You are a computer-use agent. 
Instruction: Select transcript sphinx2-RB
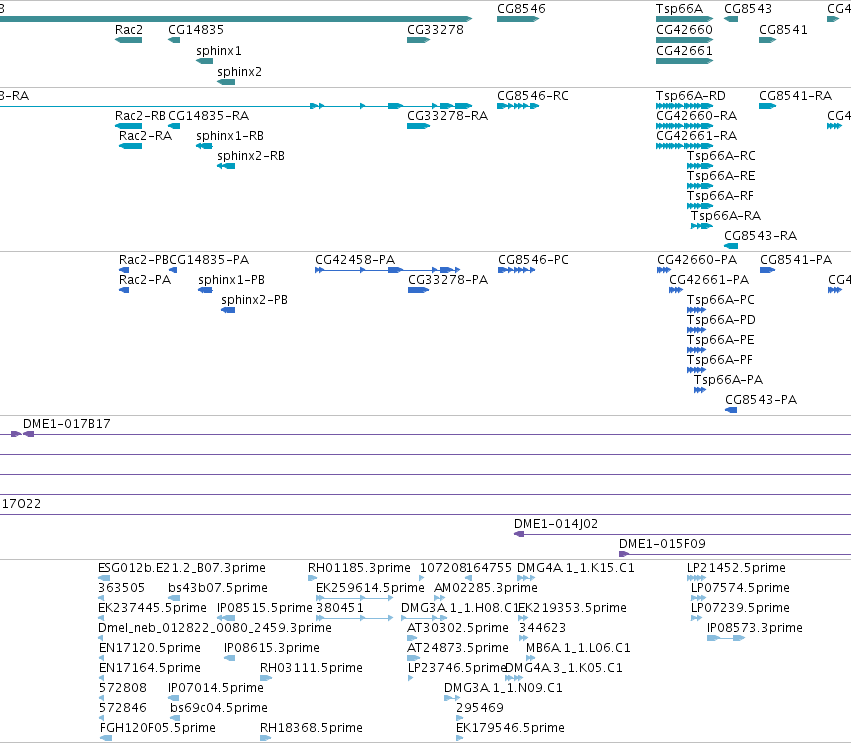pos(226,166)
